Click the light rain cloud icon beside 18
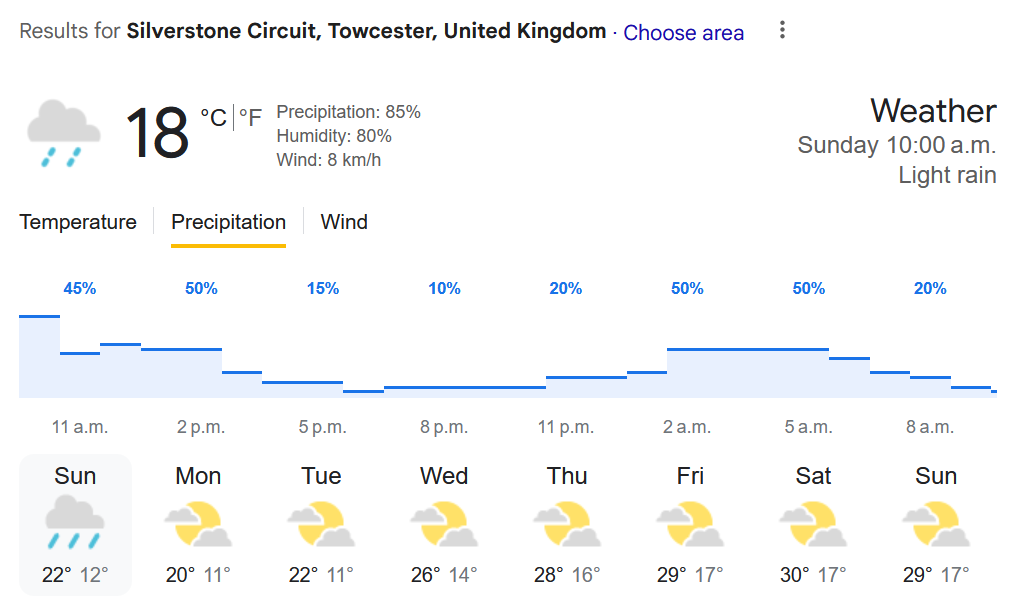The height and width of the screenshot is (615, 1019). click(64, 133)
